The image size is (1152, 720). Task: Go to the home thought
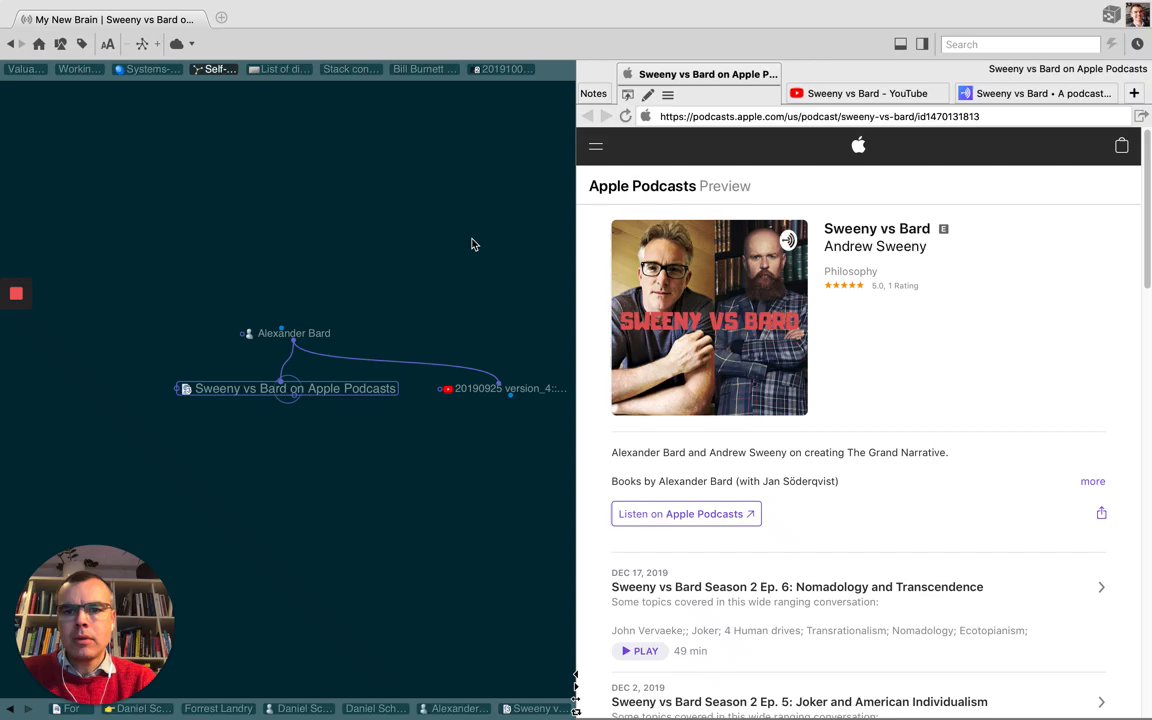click(x=39, y=44)
